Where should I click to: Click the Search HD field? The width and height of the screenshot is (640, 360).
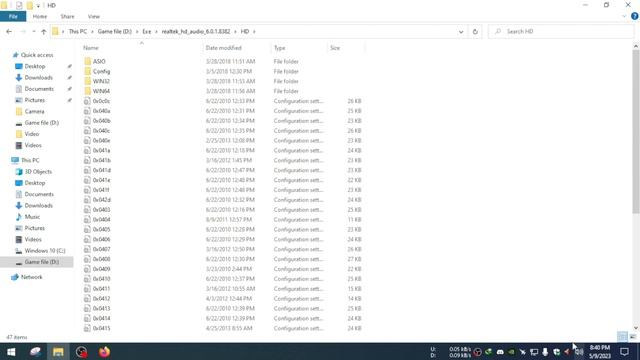click(561, 31)
